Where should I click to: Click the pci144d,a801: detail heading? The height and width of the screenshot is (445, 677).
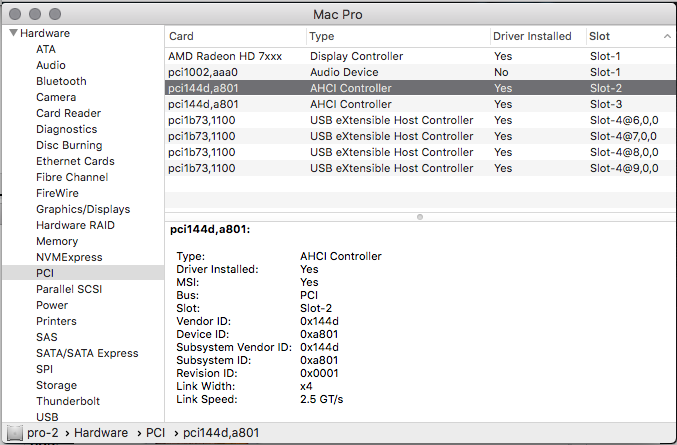point(210,229)
